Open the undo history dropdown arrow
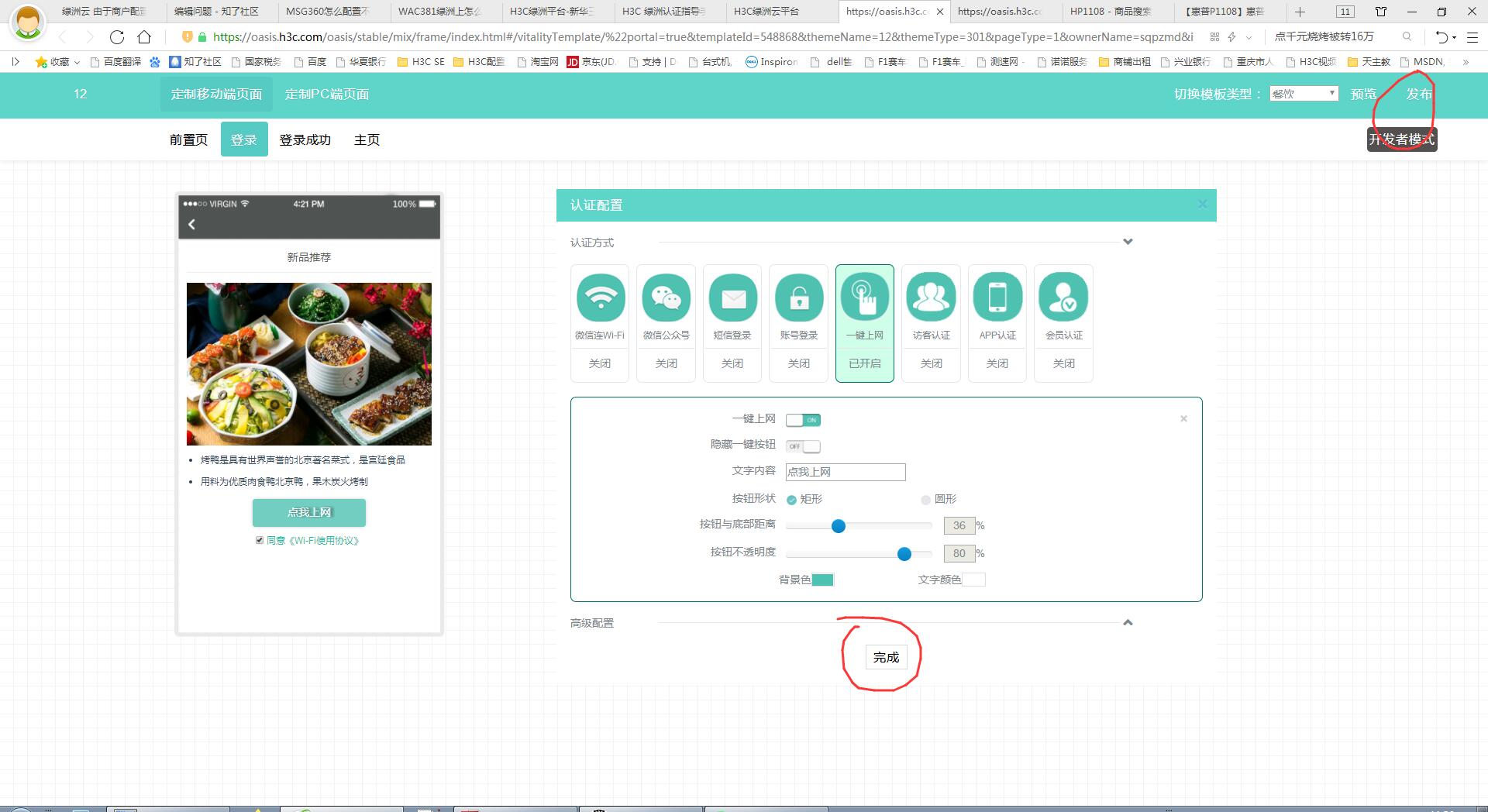 point(1455,38)
